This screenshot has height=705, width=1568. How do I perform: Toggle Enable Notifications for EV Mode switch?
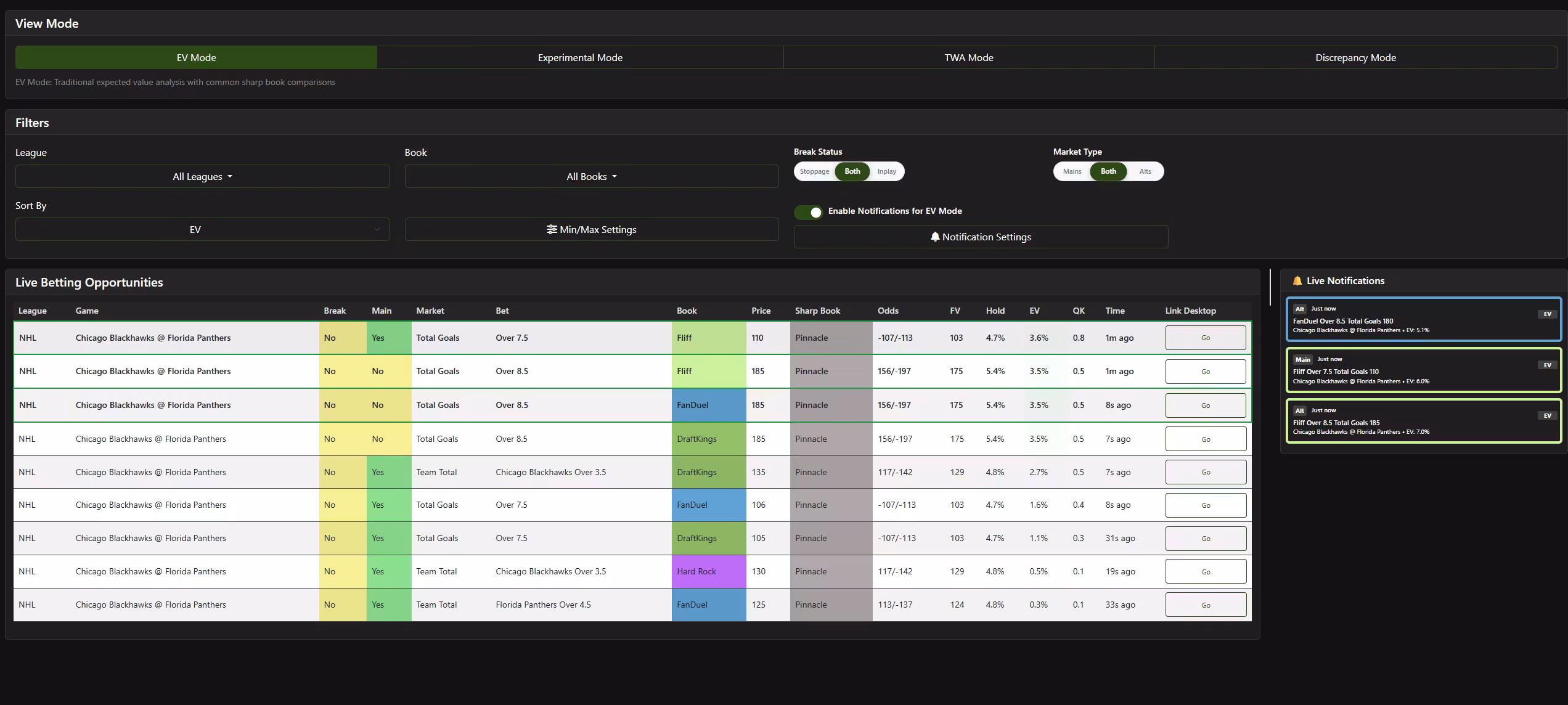point(809,212)
